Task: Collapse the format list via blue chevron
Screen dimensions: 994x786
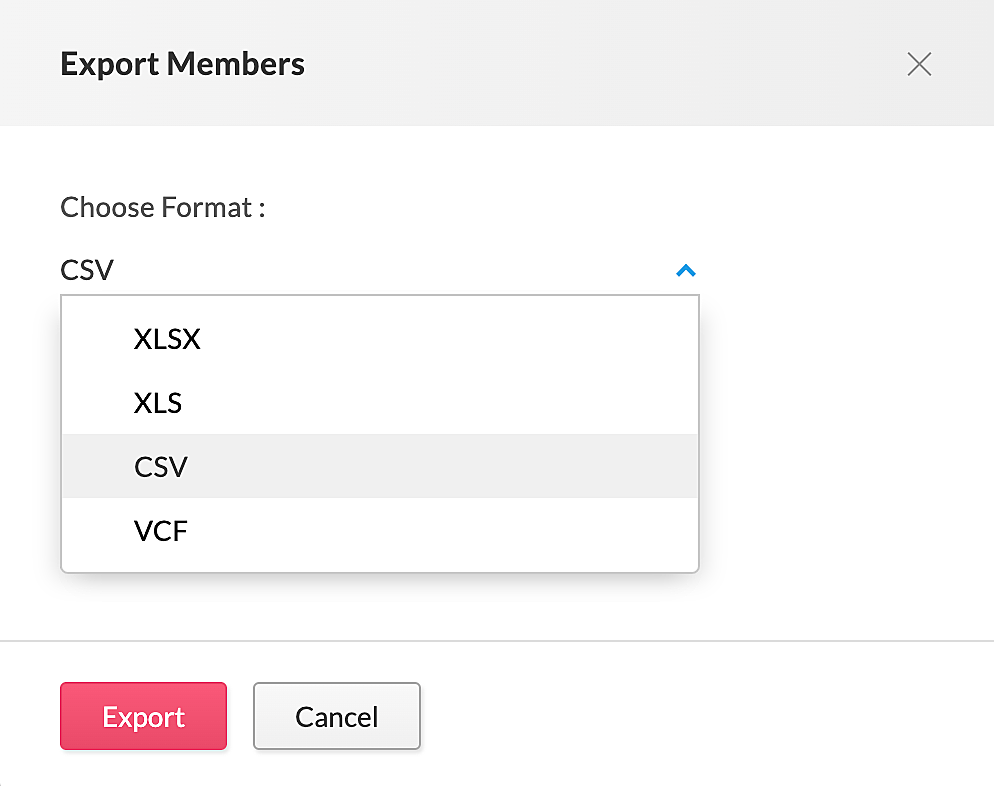Action: [x=685, y=270]
